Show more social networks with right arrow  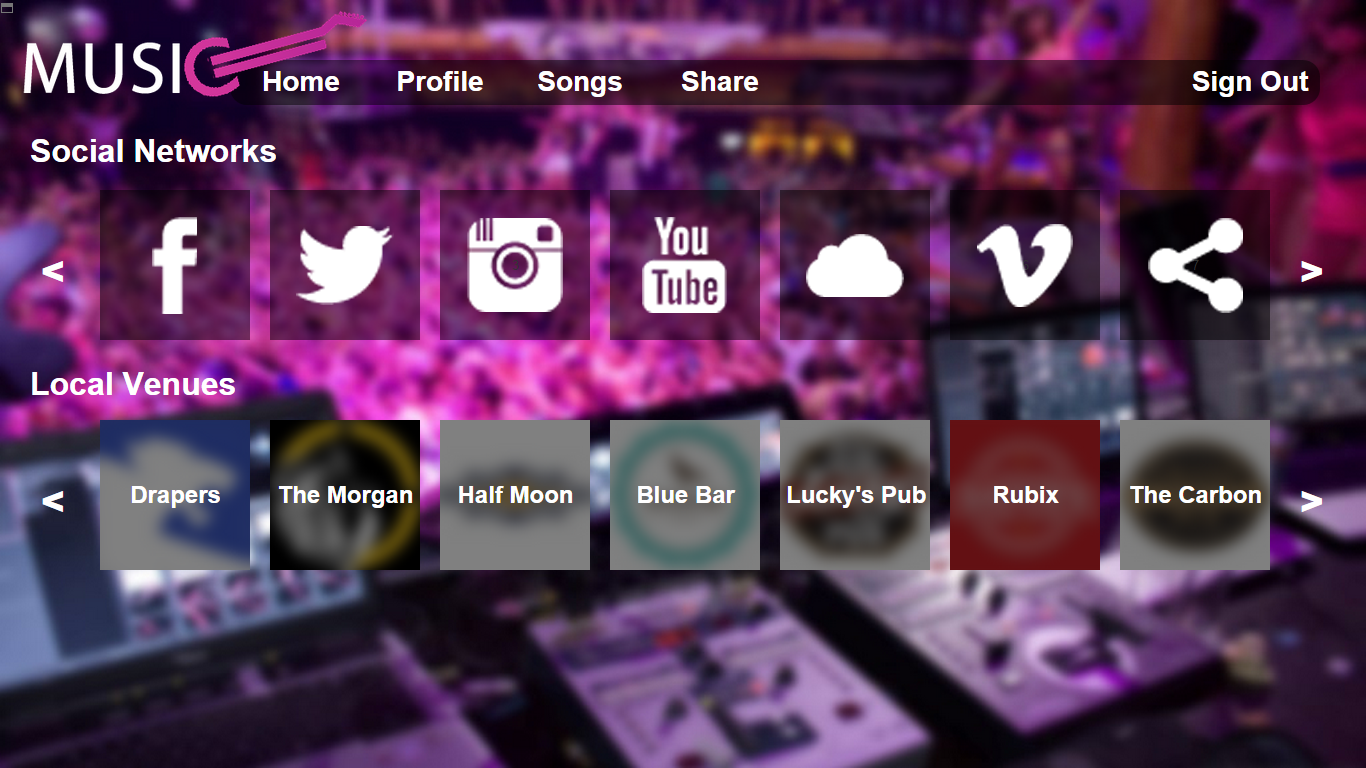point(1311,271)
